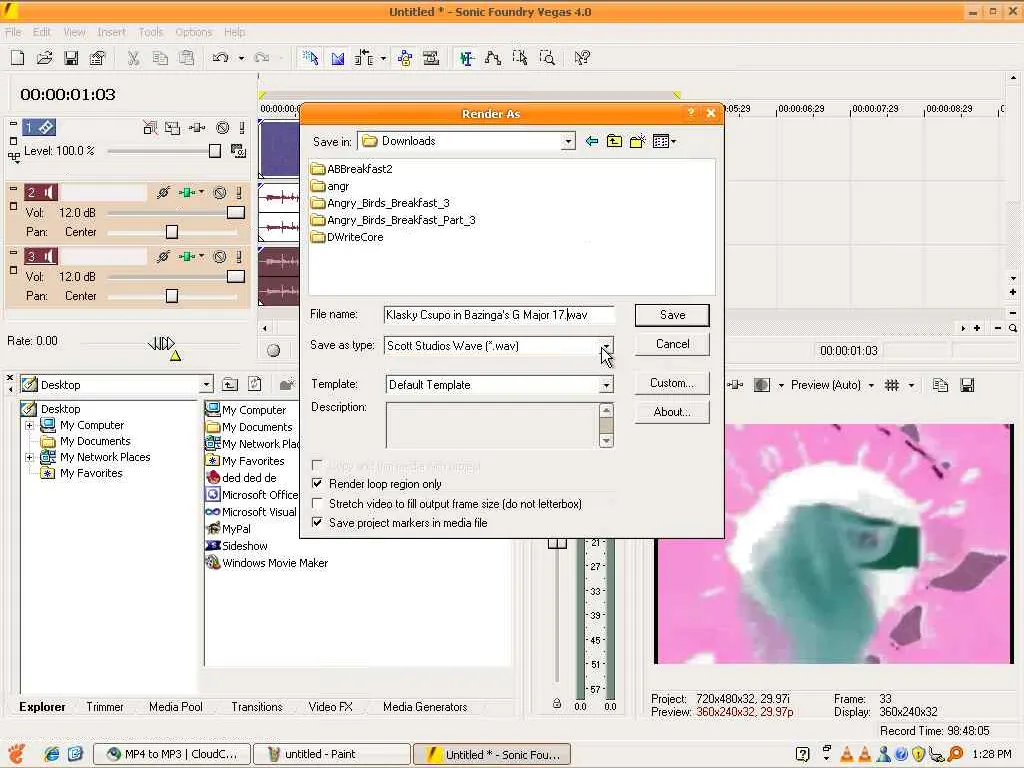Screen dimensions: 1024x768
Task: Click track 3 Vol slider handle
Action: tap(236, 277)
